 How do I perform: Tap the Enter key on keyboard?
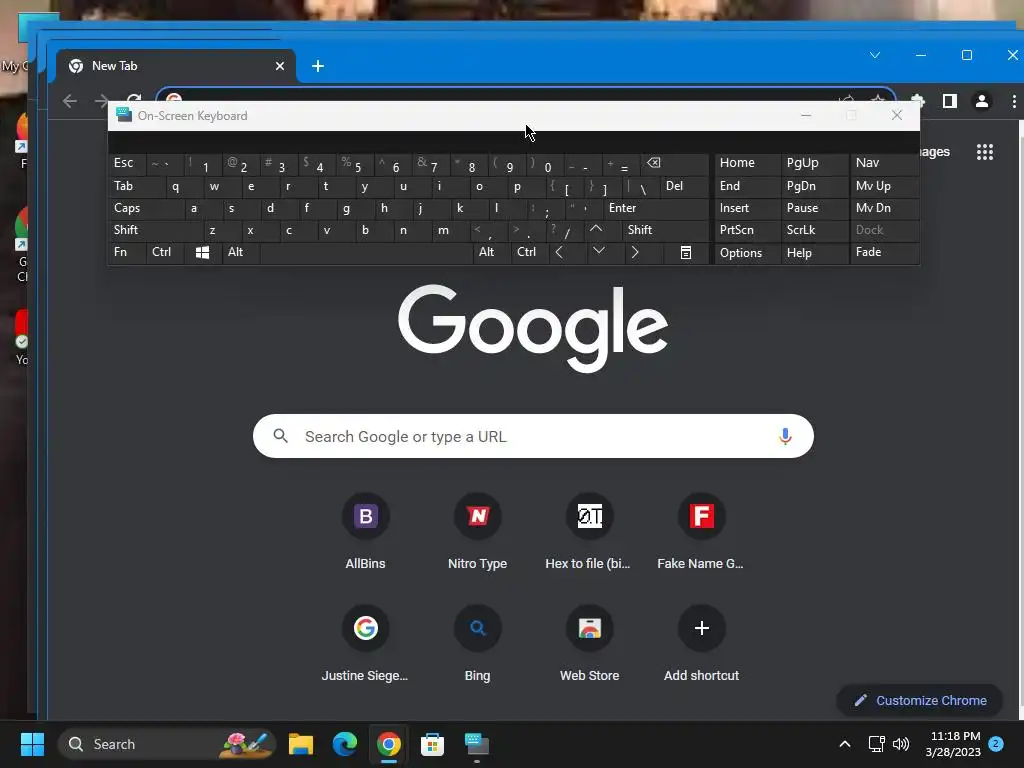pos(656,208)
